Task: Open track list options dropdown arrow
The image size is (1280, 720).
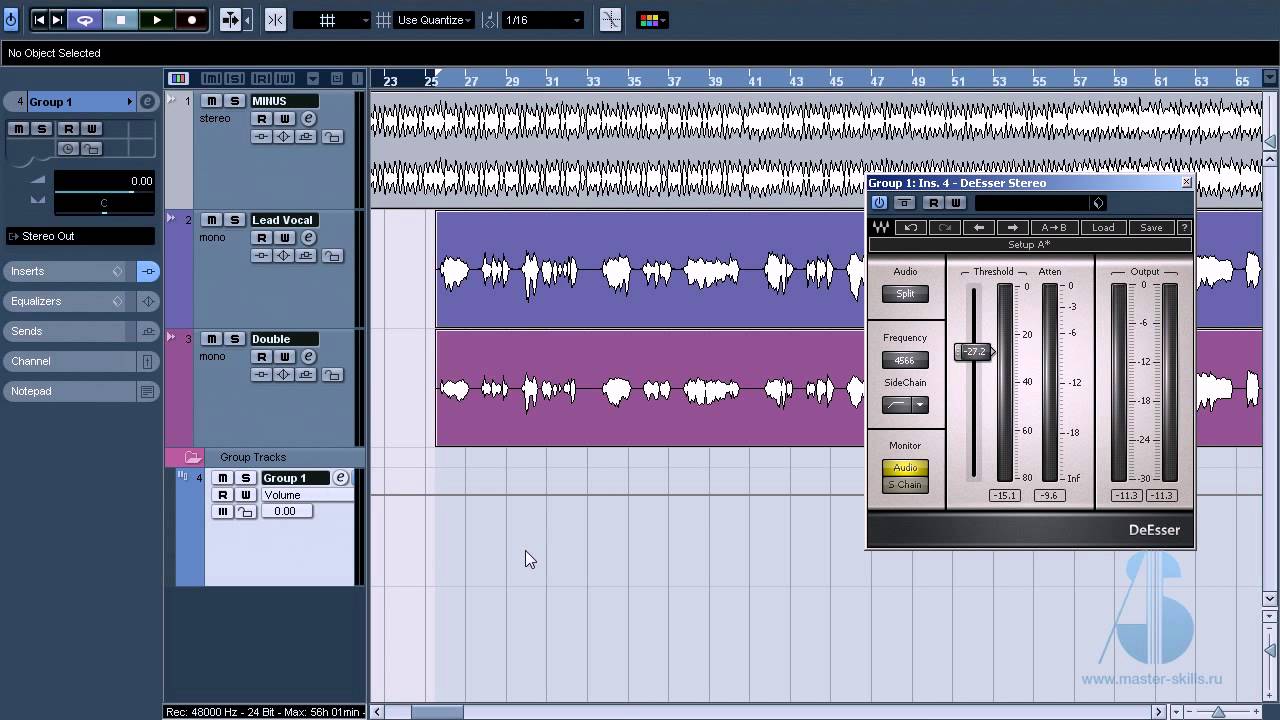Action: pyautogui.click(x=313, y=79)
